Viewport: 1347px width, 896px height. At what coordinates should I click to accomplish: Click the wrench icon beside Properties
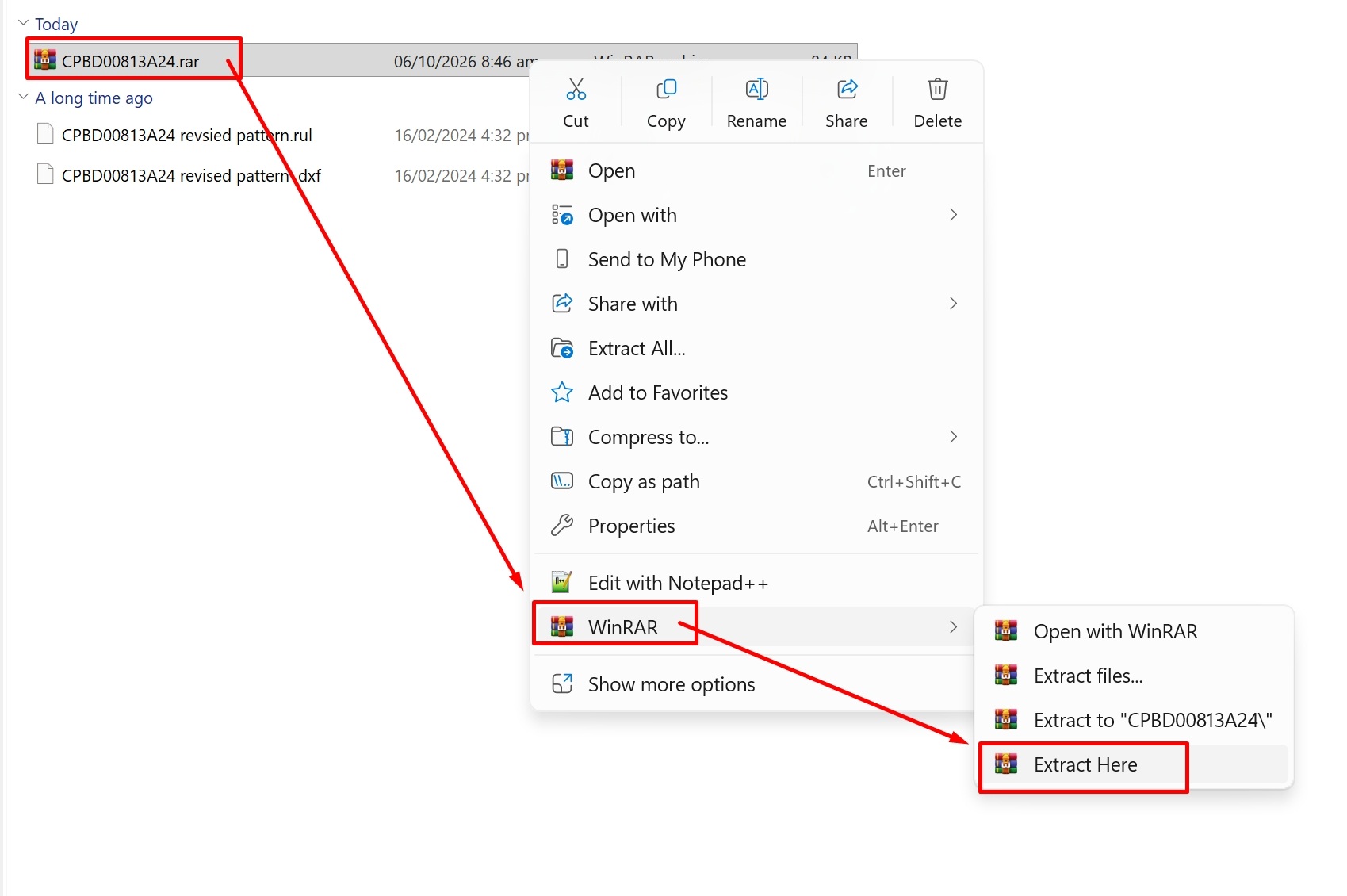pos(562,526)
